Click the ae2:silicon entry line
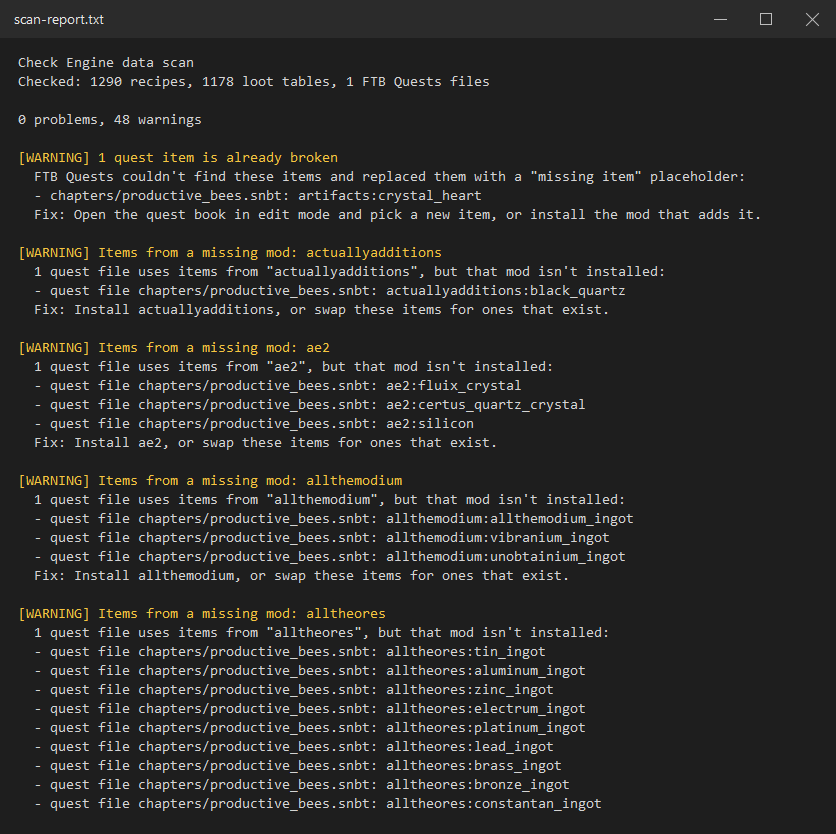 [x=253, y=423]
